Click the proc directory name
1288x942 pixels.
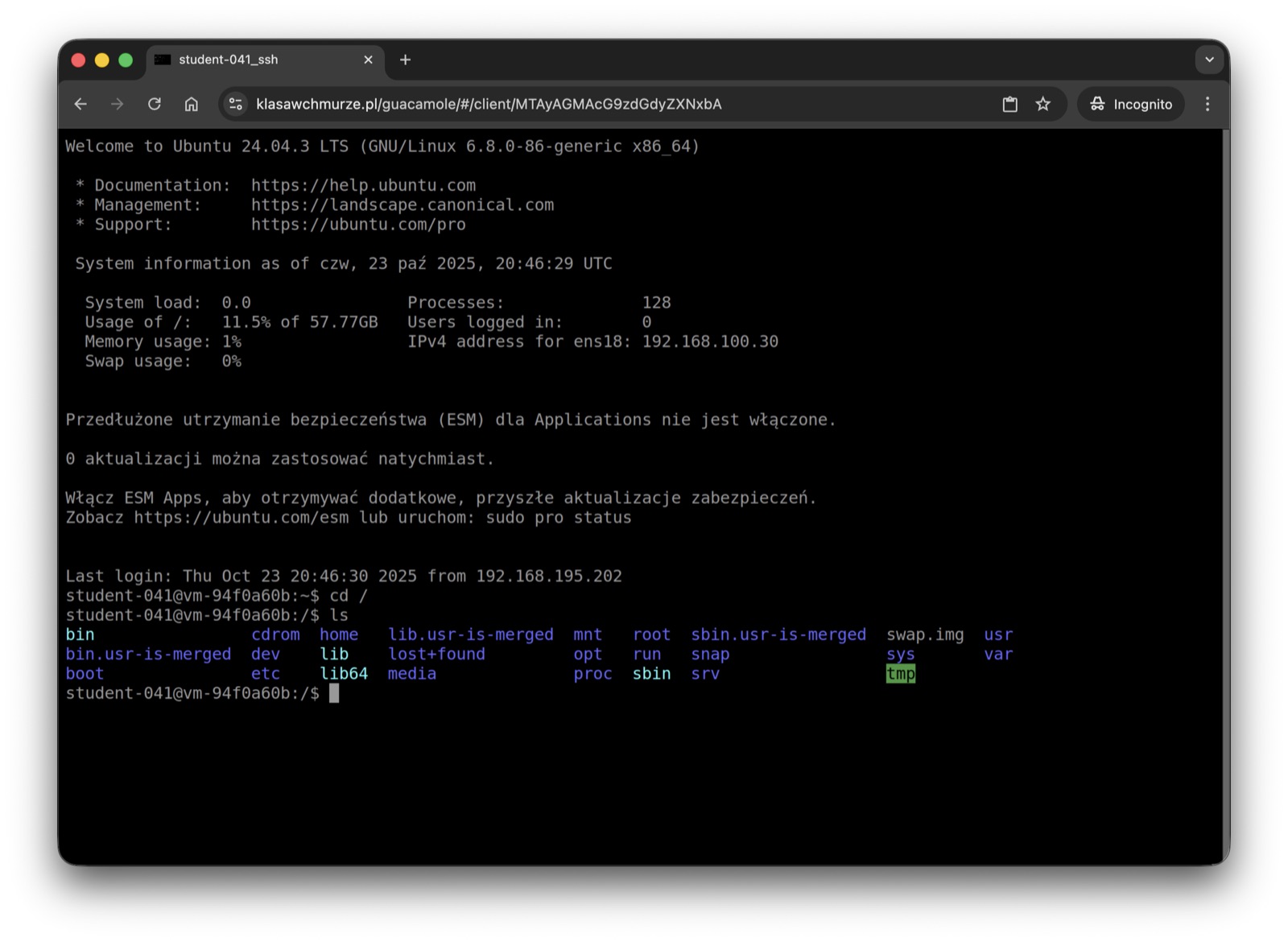pyautogui.click(x=592, y=674)
